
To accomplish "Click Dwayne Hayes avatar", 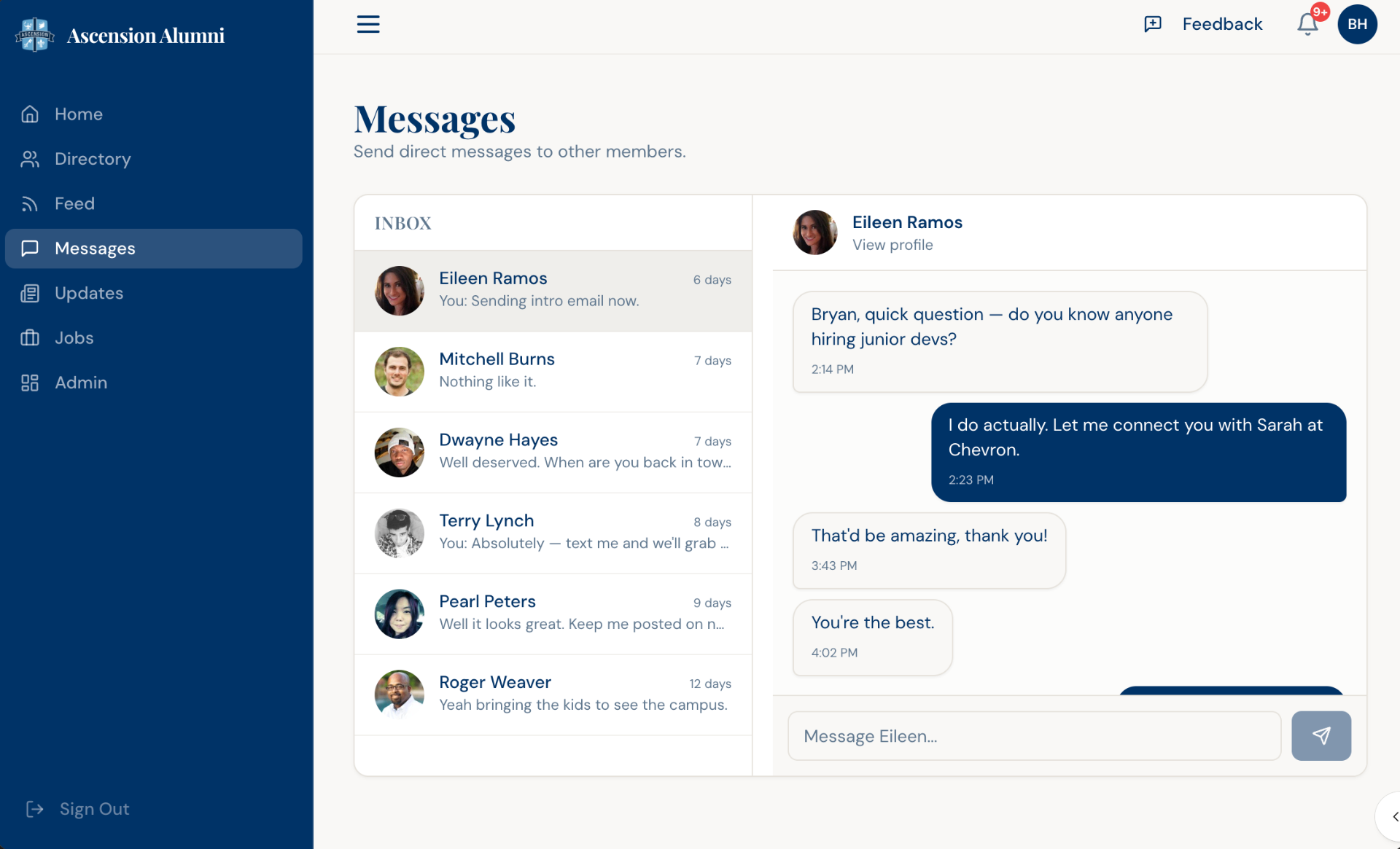I will point(400,453).
